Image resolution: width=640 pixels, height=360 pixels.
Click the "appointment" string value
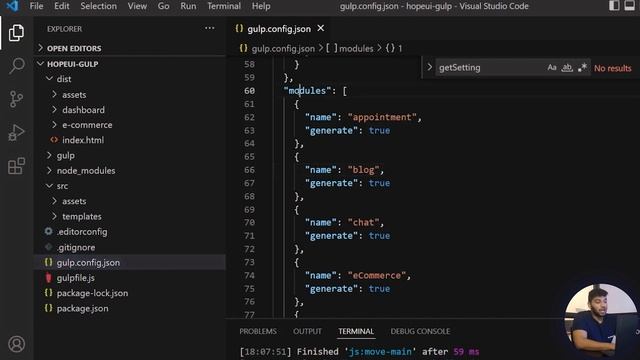point(382,117)
